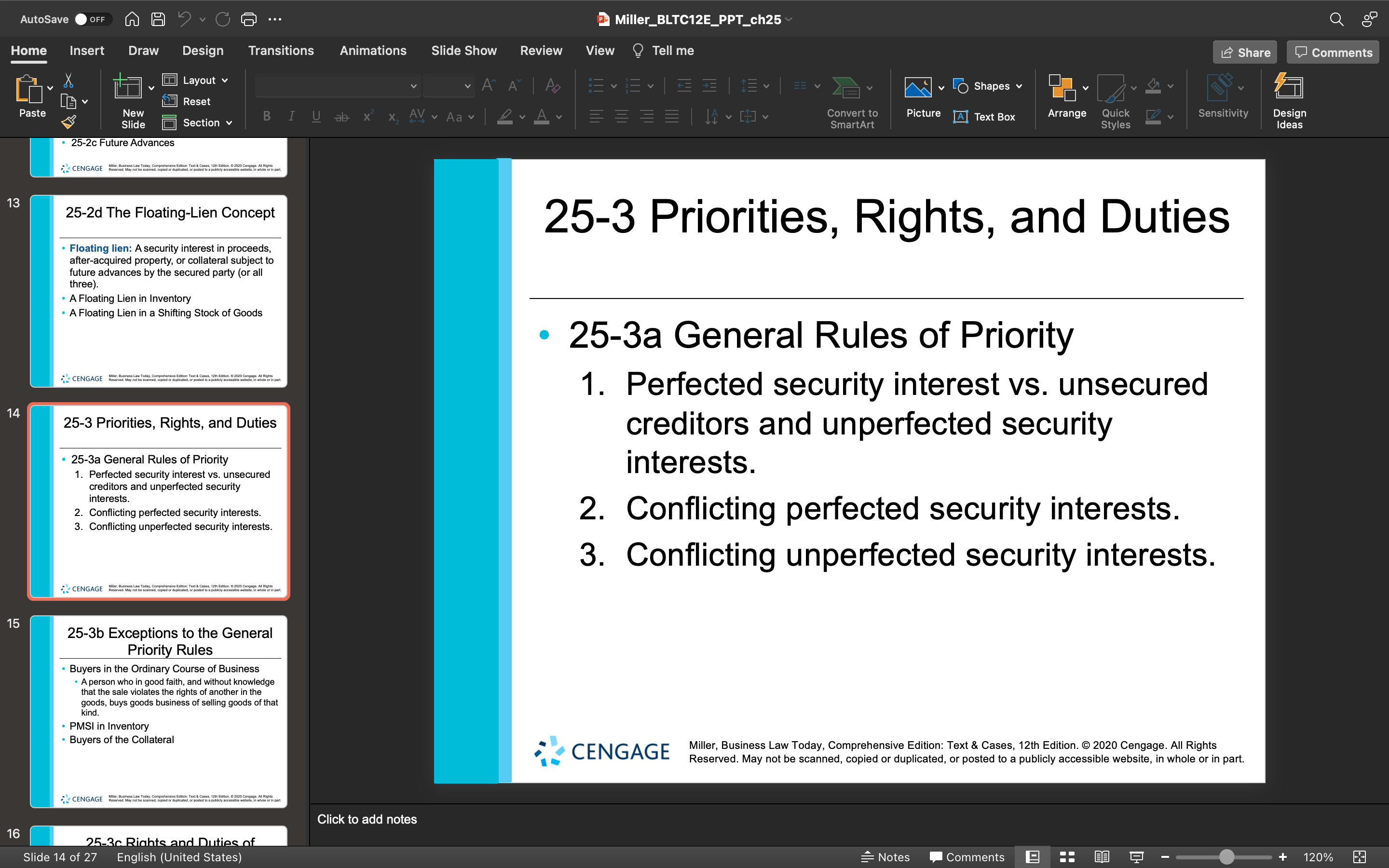The height and width of the screenshot is (868, 1389).
Task: Toggle Notes pane in status bar
Action: tap(885, 856)
